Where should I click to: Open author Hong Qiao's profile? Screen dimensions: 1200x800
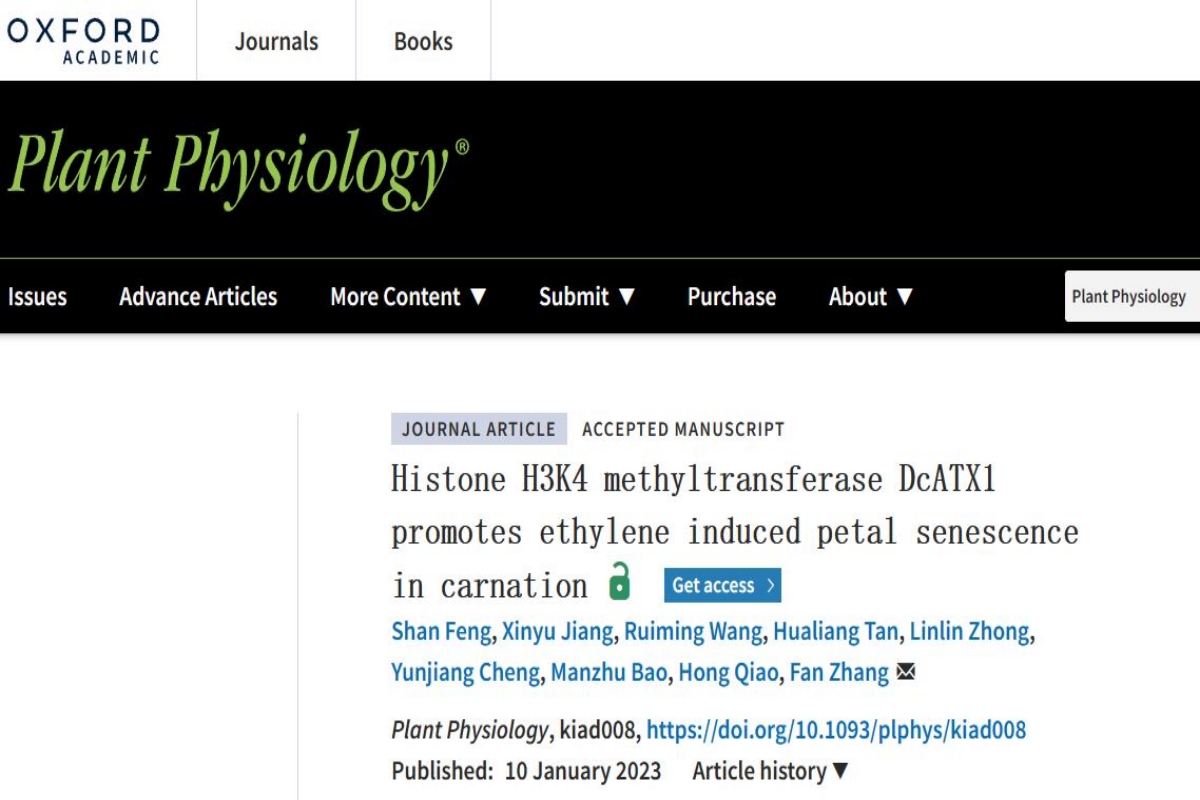pos(728,672)
